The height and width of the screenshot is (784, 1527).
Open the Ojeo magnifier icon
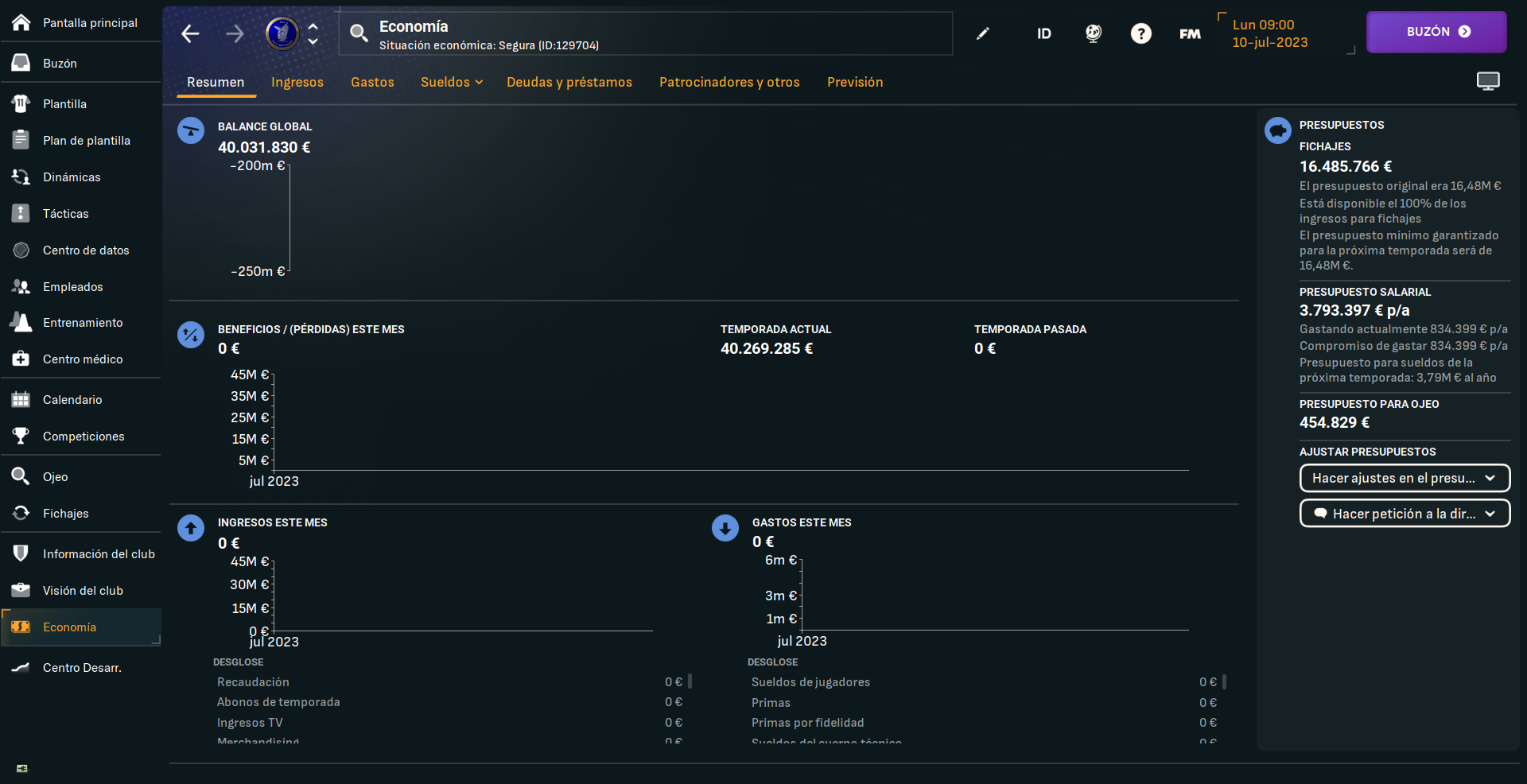pos(21,476)
